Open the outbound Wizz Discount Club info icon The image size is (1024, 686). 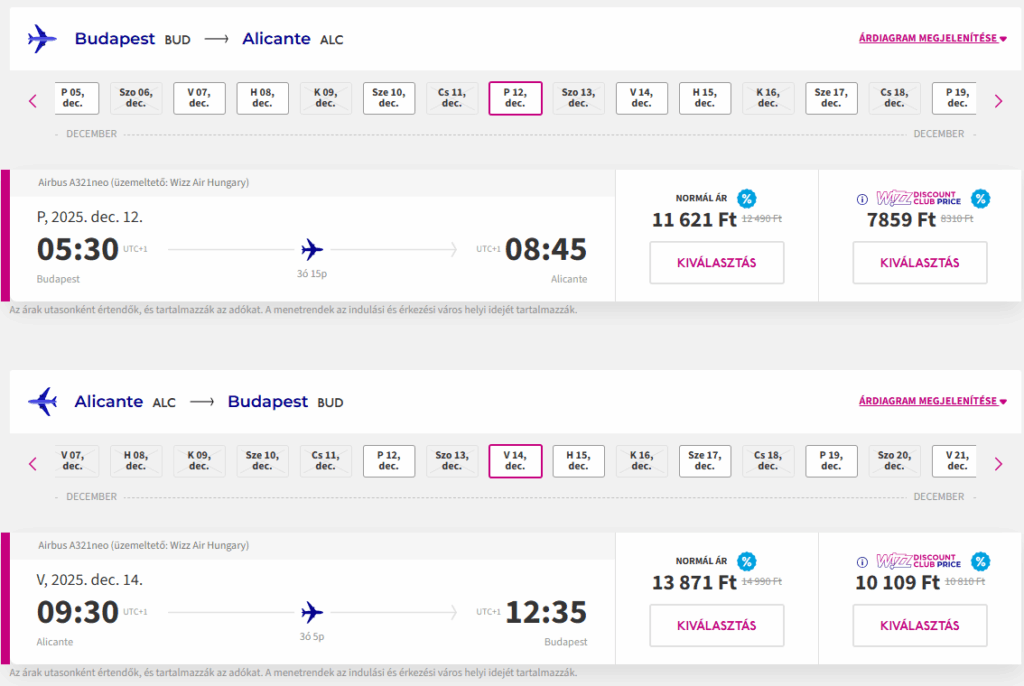point(862,199)
